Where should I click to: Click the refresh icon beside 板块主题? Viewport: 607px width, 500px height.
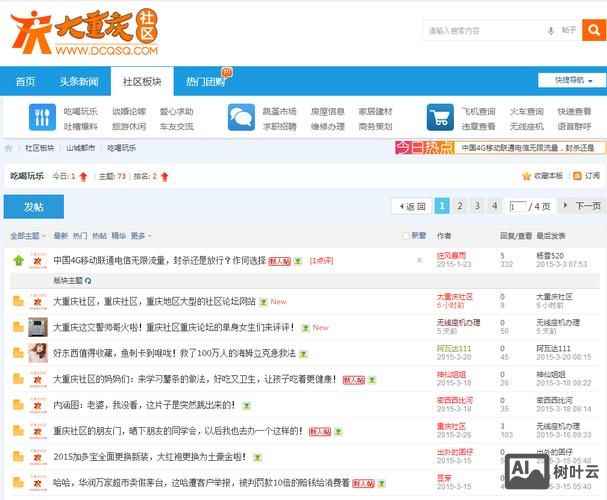pos(88,281)
